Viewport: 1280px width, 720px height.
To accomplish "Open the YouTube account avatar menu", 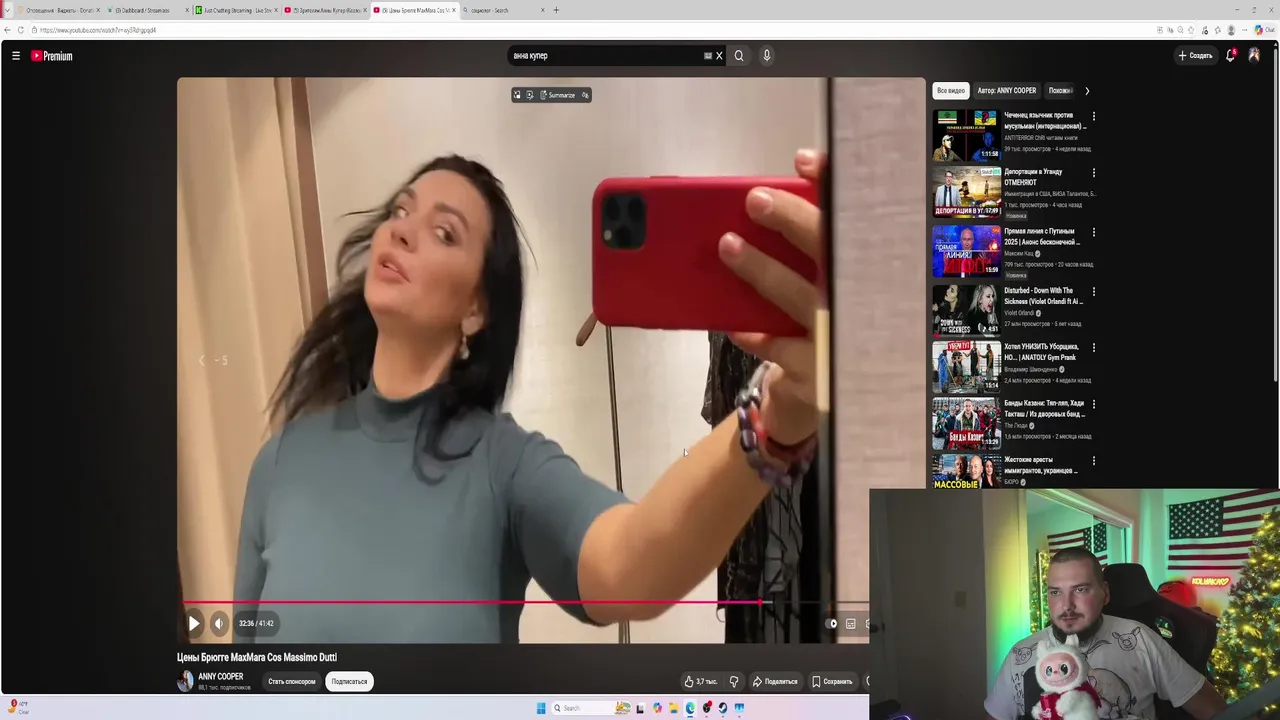I will tap(1254, 56).
